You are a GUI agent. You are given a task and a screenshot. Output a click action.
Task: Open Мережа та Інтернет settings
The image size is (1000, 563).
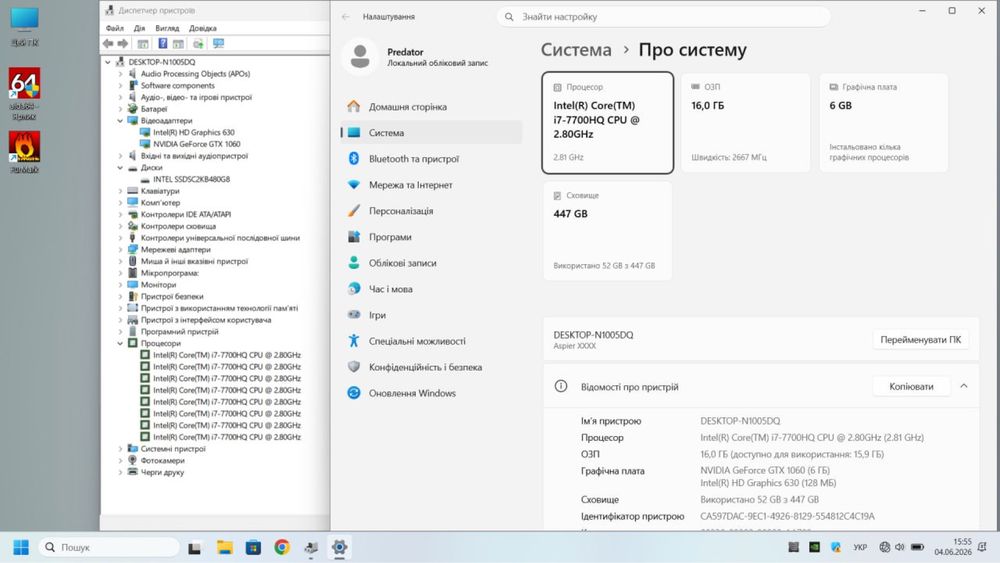coord(430,185)
